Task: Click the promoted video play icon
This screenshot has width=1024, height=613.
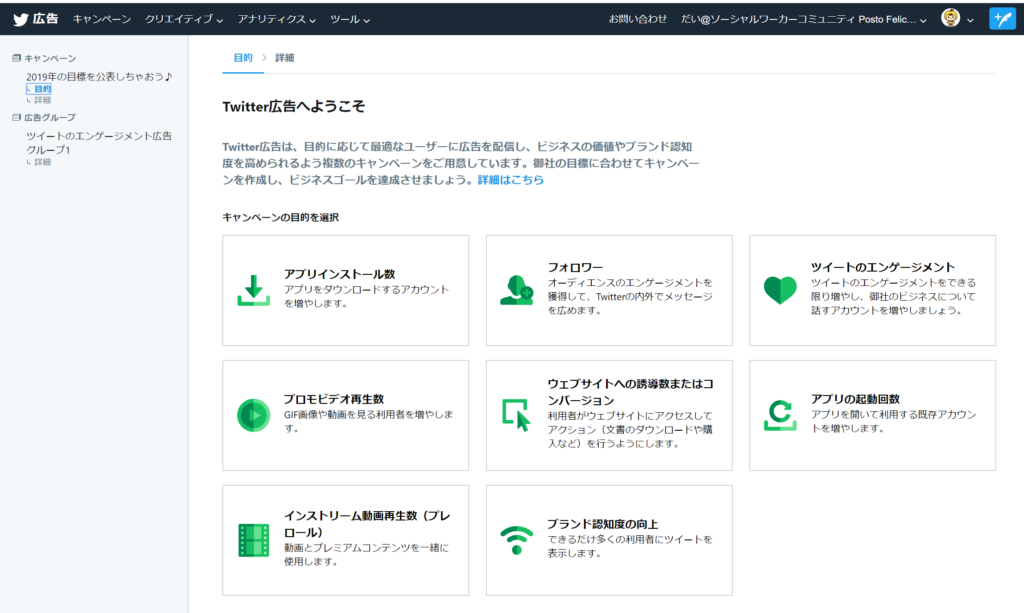Action: point(253,415)
